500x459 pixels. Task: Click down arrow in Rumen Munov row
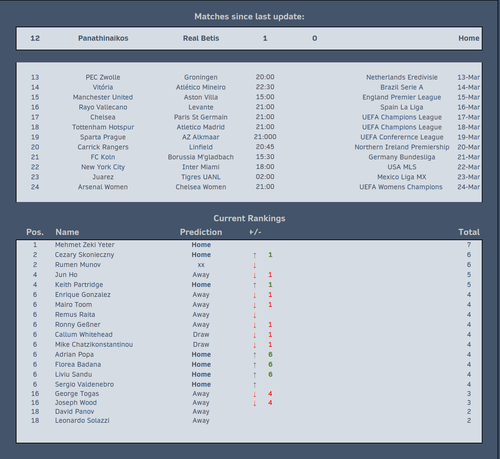point(254,265)
